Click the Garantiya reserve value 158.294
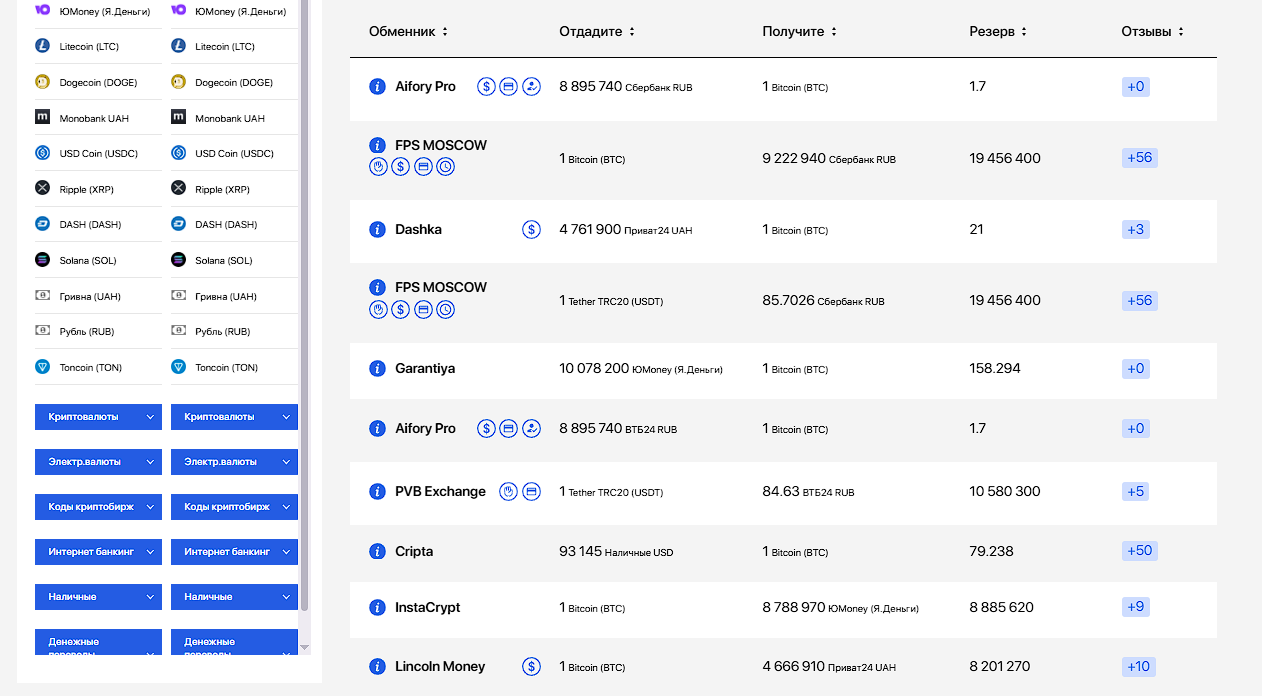Viewport: 1262px width, 696px height. [x=995, y=369]
